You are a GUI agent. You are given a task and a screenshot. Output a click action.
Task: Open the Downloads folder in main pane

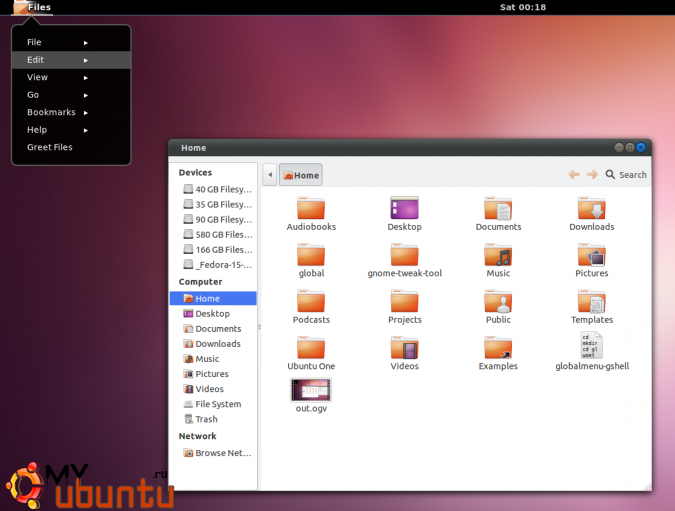click(x=591, y=208)
